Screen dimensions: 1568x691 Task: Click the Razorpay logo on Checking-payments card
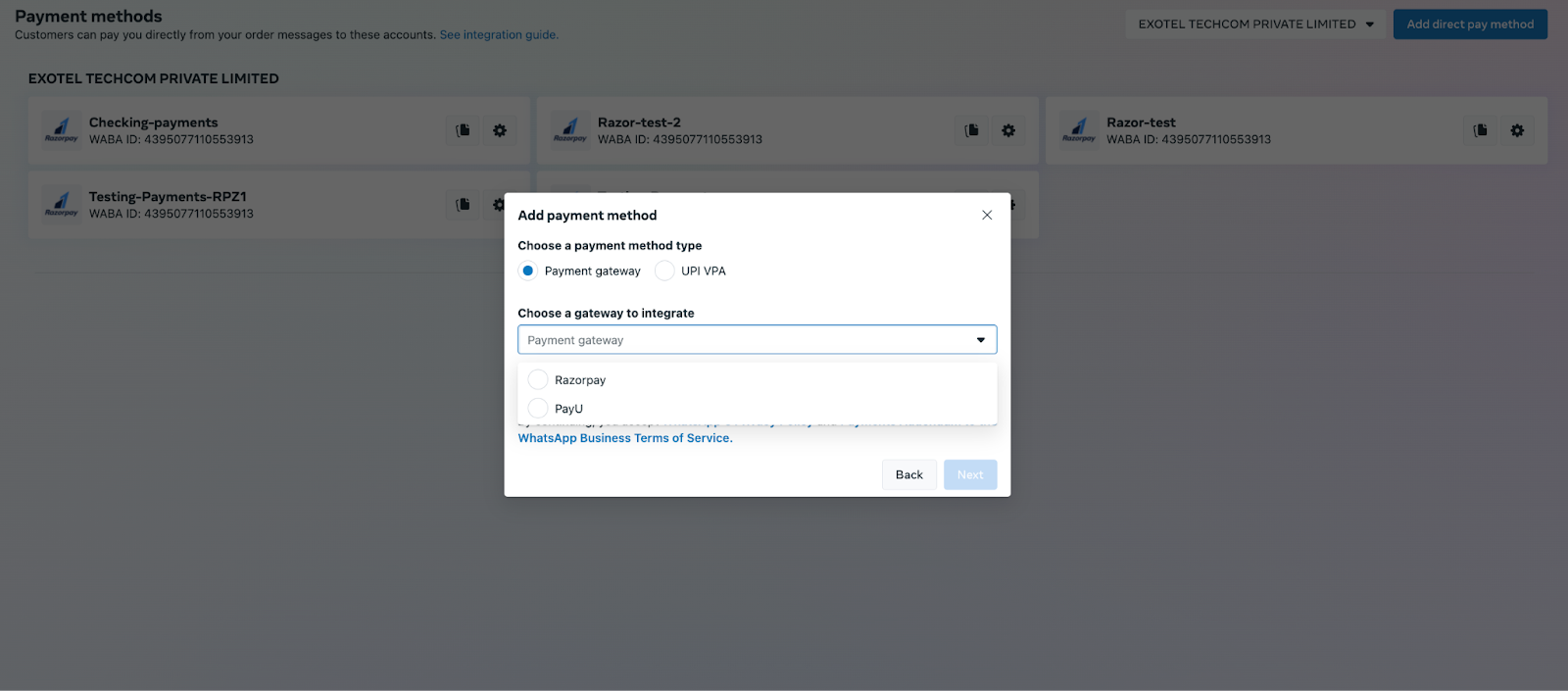point(62,130)
